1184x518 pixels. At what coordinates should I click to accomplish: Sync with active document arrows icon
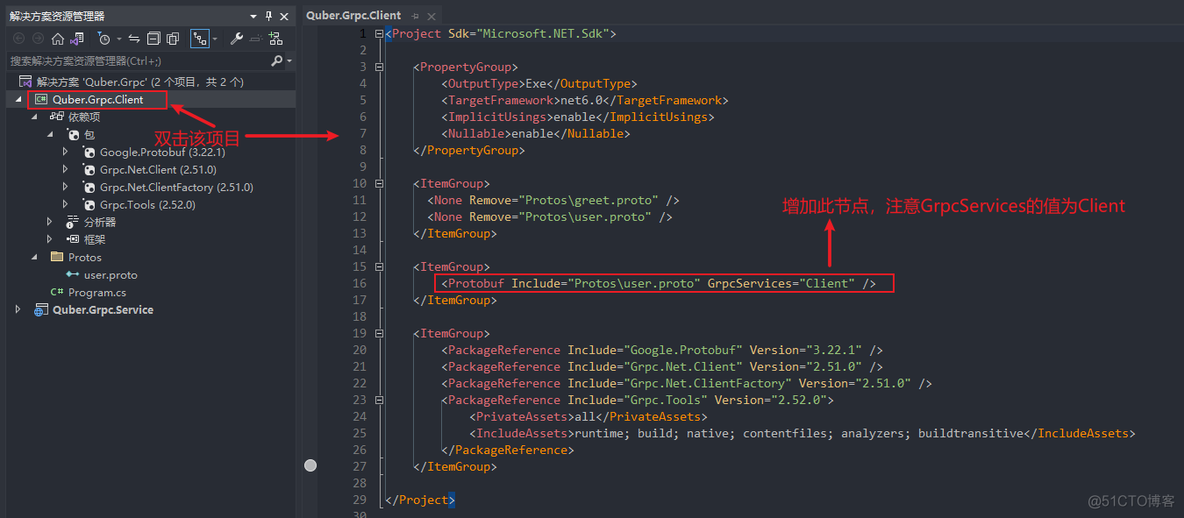click(x=134, y=39)
